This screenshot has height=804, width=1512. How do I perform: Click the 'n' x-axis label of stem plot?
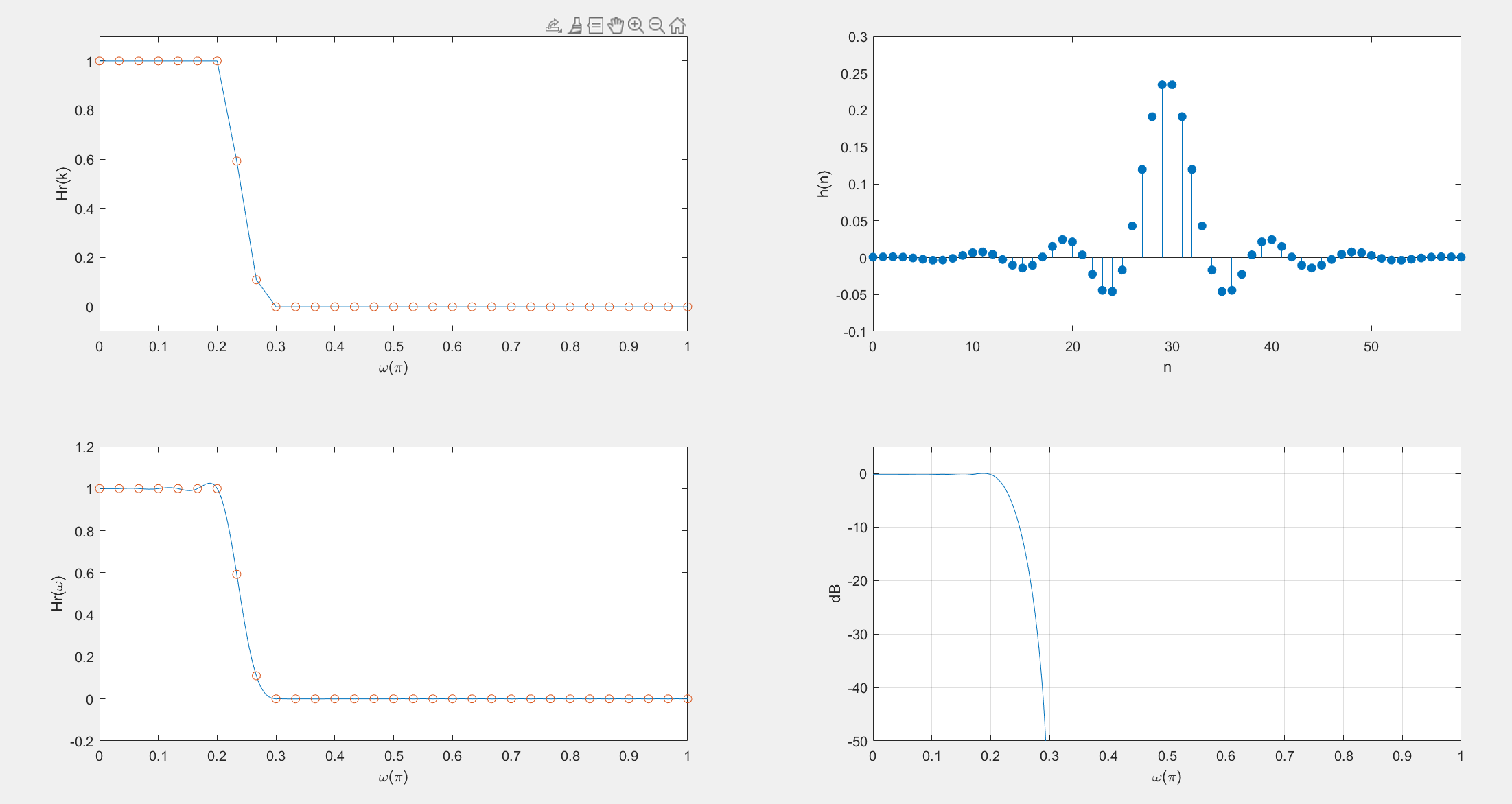point(1167,367)
